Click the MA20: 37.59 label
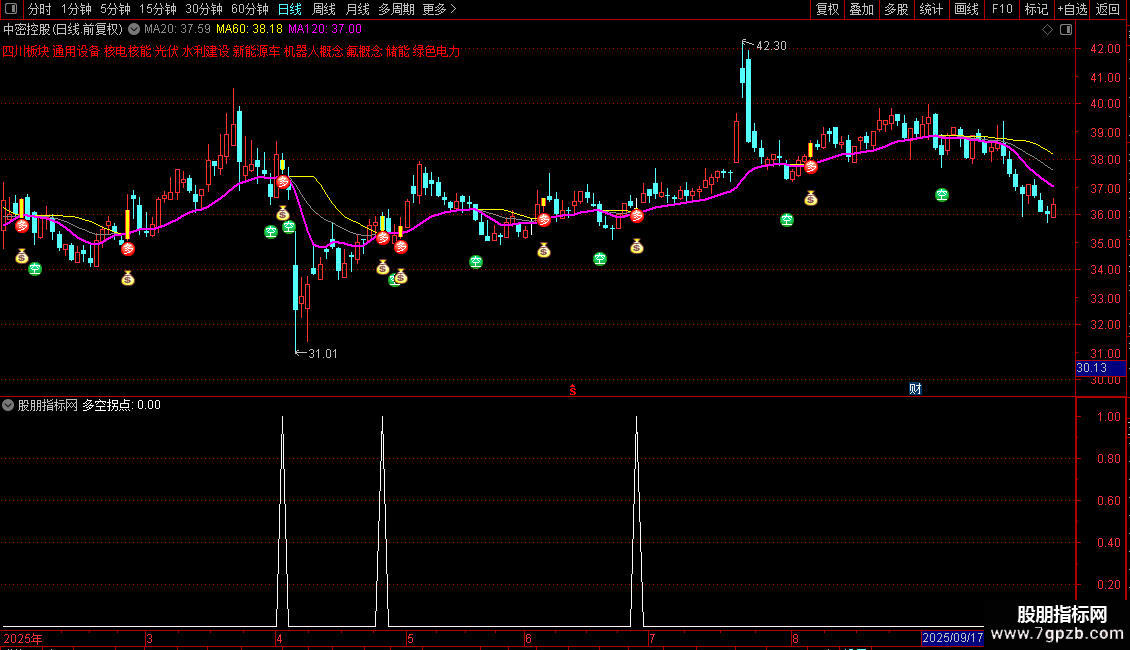The width and height of the screenshot is (1130, 650). [177, 29]
